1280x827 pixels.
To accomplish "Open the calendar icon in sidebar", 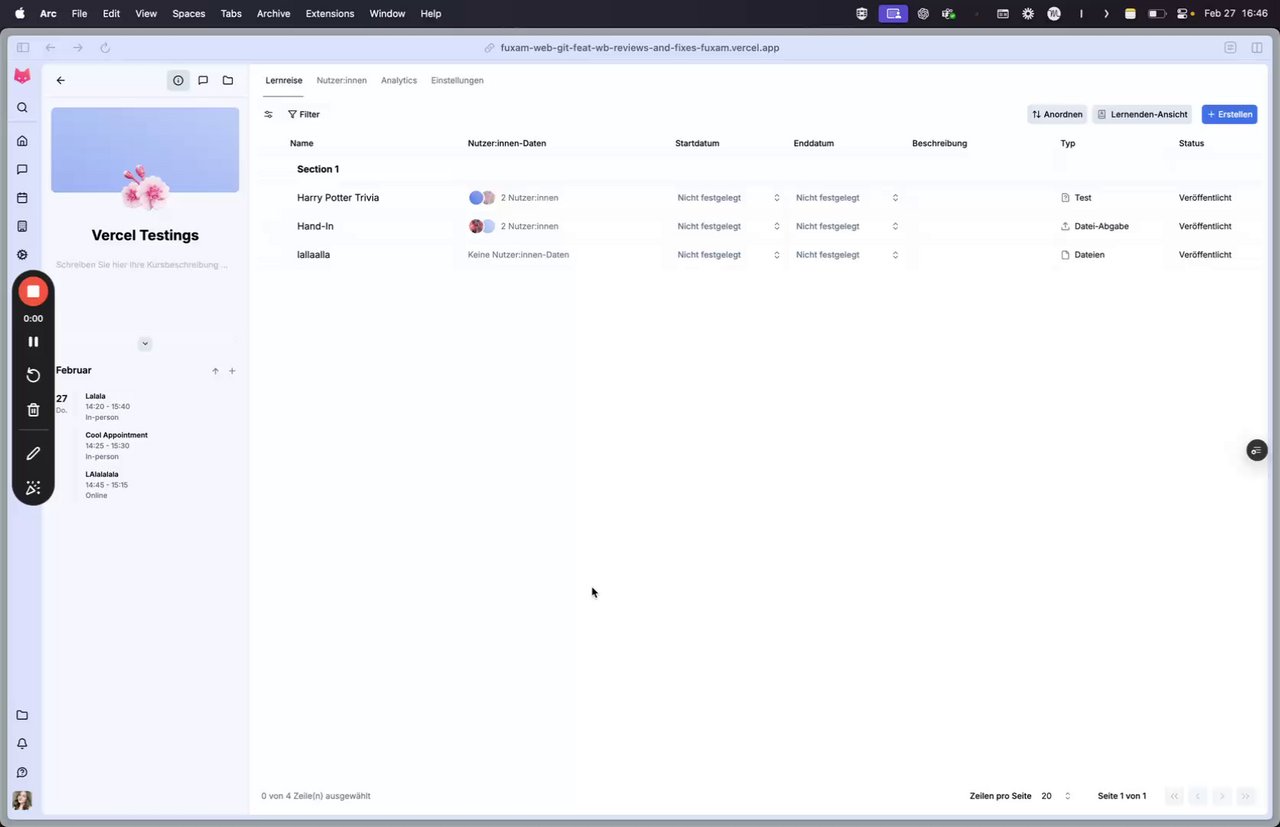I will (22, 198).
